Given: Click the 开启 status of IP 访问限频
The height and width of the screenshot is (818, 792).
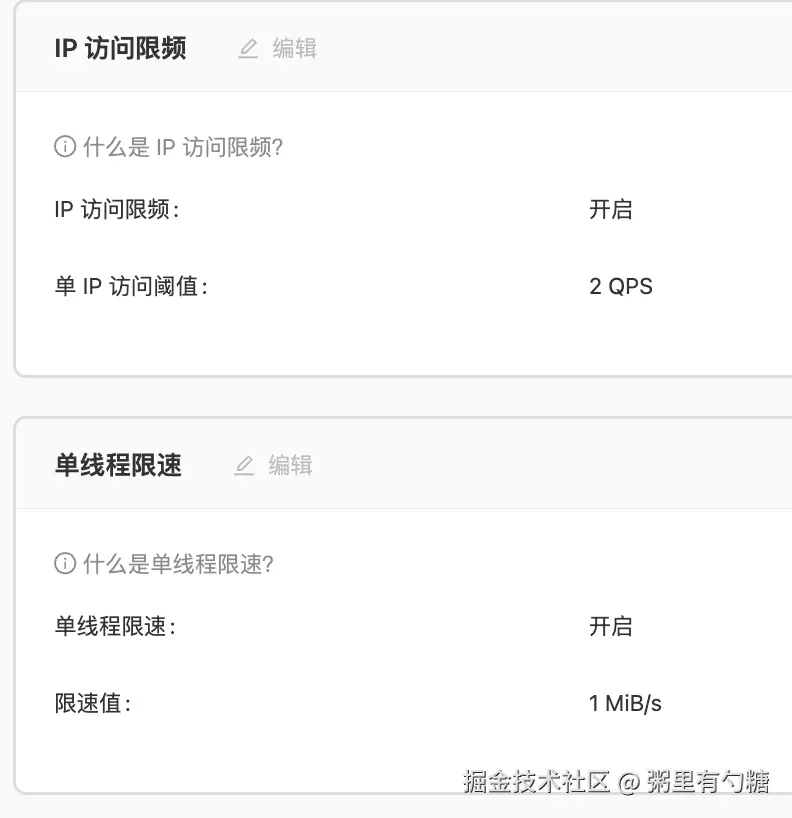Looking at the screenshot, I should pyautogui.click(x=610, y=209).
